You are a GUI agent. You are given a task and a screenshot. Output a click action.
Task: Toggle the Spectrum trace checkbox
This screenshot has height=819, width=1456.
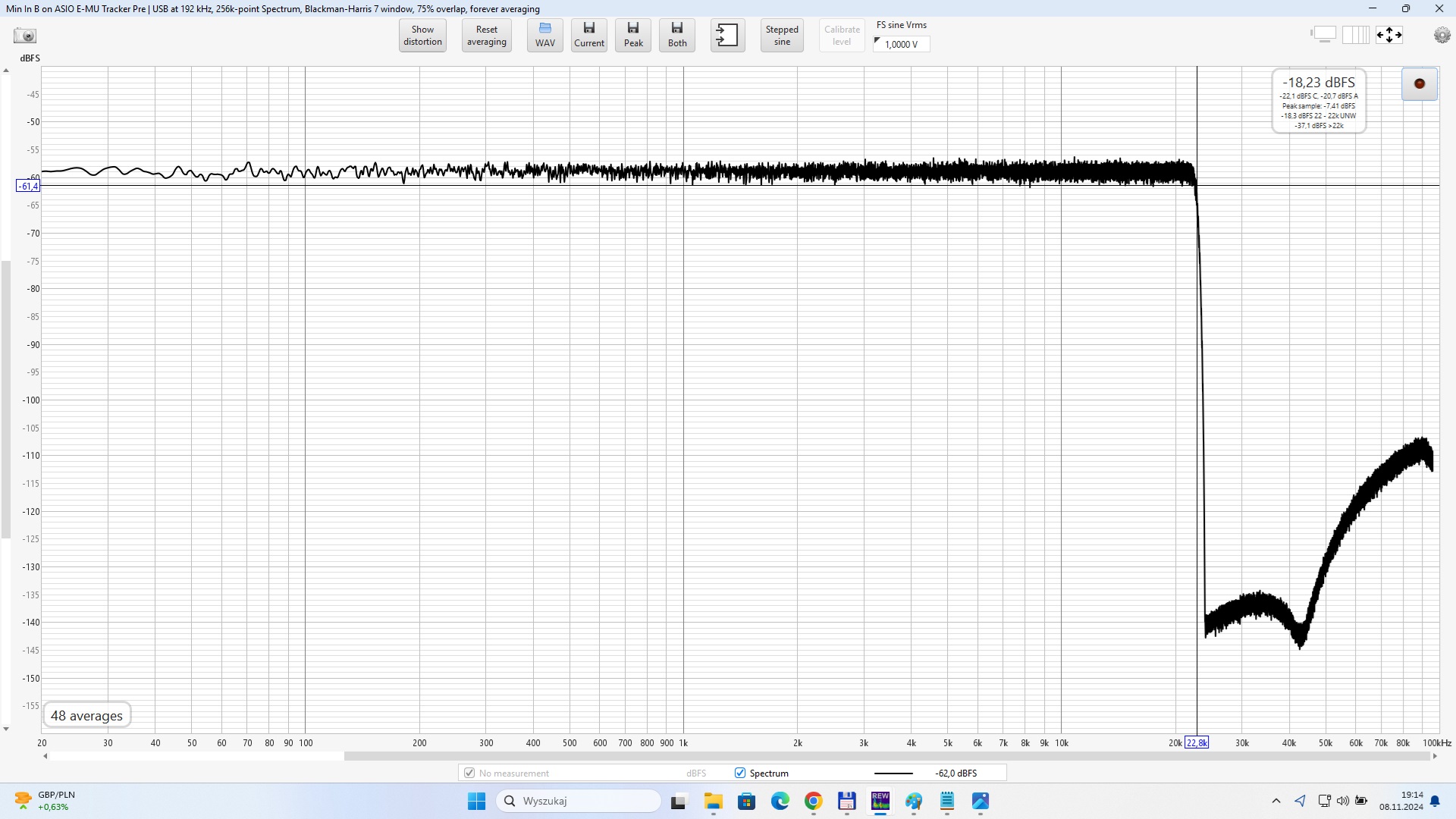pos(740,773)
